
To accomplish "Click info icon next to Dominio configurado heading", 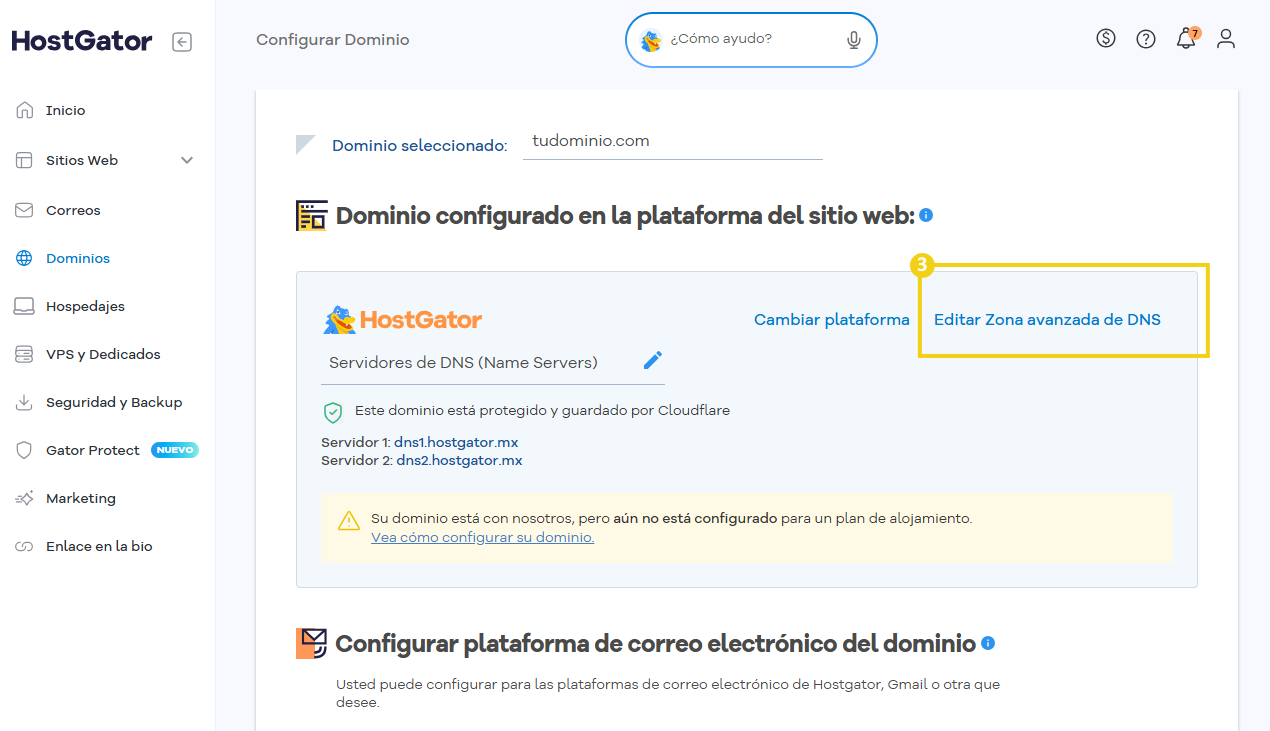I will pyautogui.click(x=926, y=215).
